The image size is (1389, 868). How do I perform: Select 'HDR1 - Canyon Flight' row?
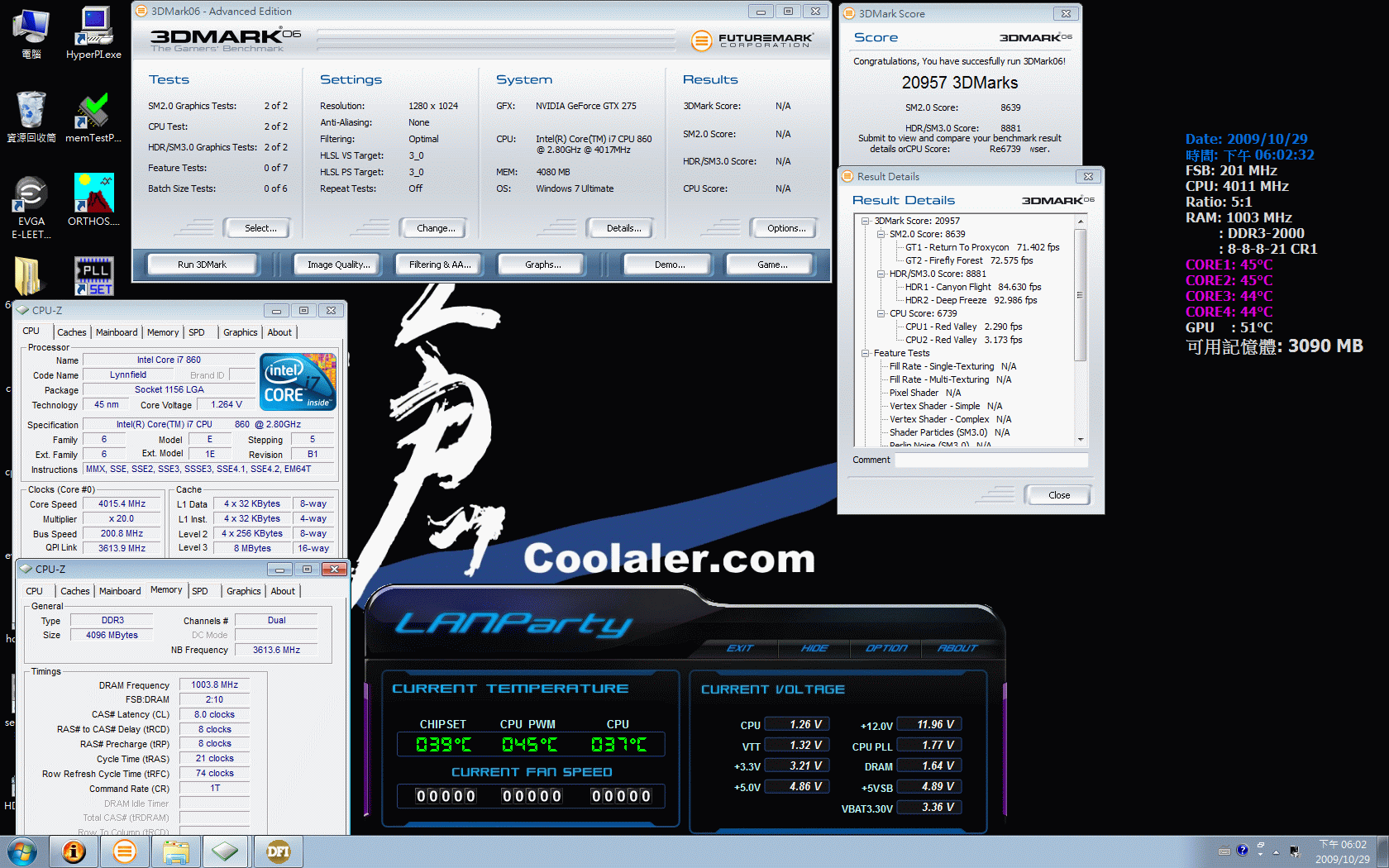click(973, 287)
